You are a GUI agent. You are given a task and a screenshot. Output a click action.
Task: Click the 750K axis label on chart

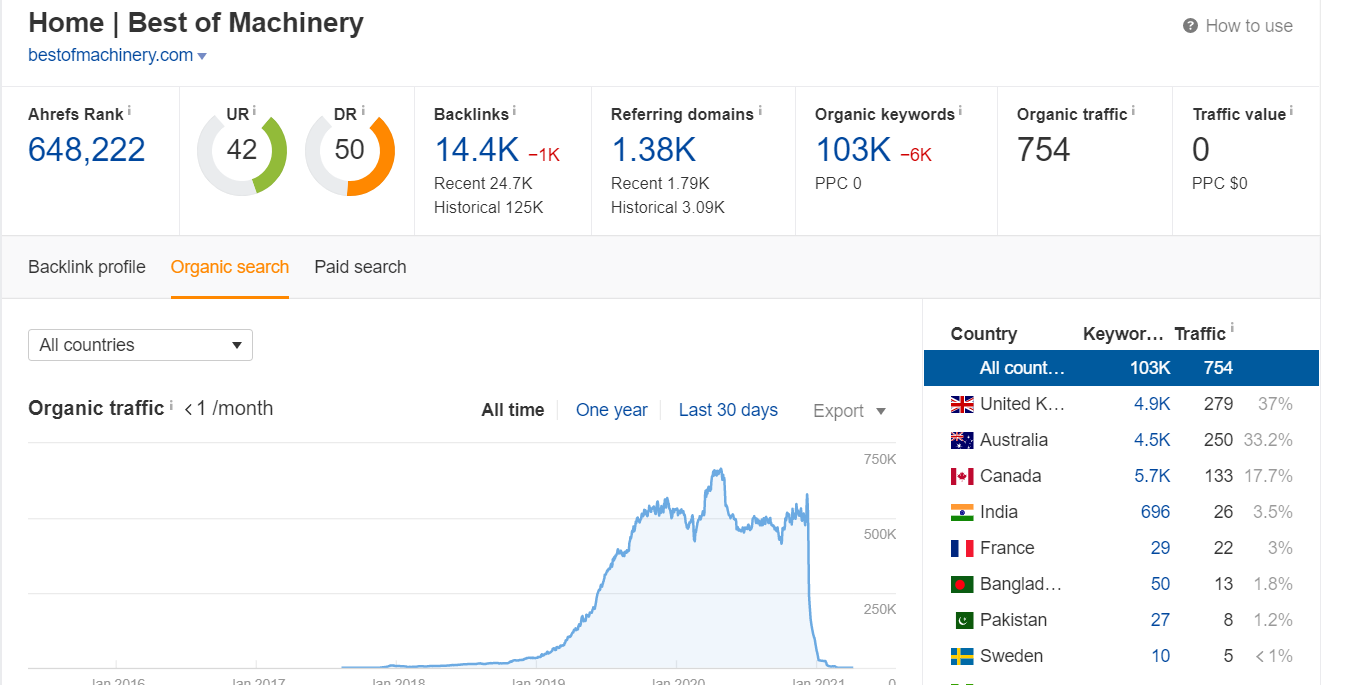click(879, 459)
